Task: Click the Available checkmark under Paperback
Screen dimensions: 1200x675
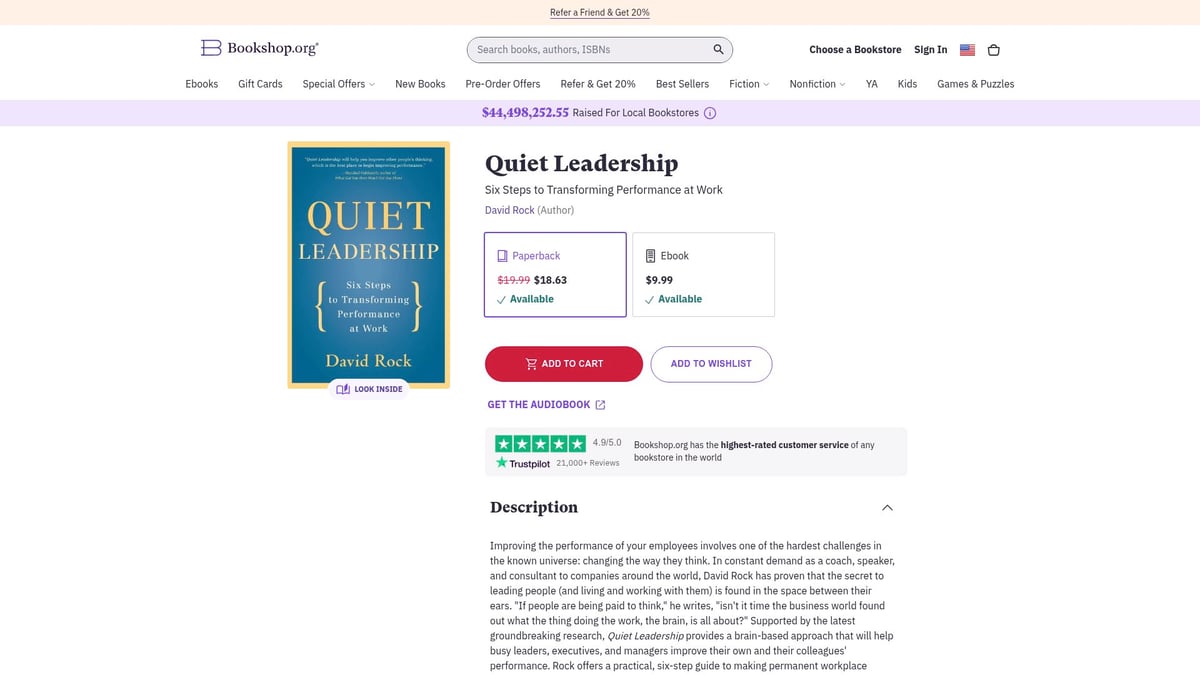Action: pos(501,299)
